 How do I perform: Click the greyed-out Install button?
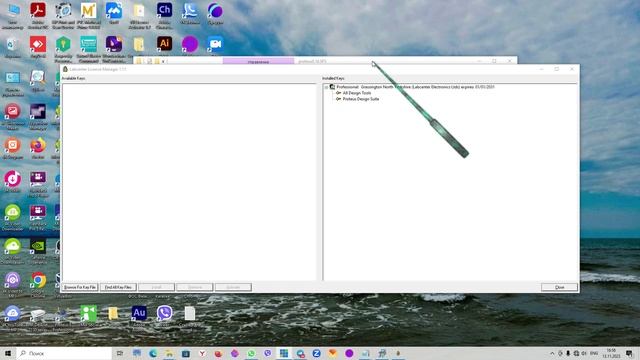[156, 287]
